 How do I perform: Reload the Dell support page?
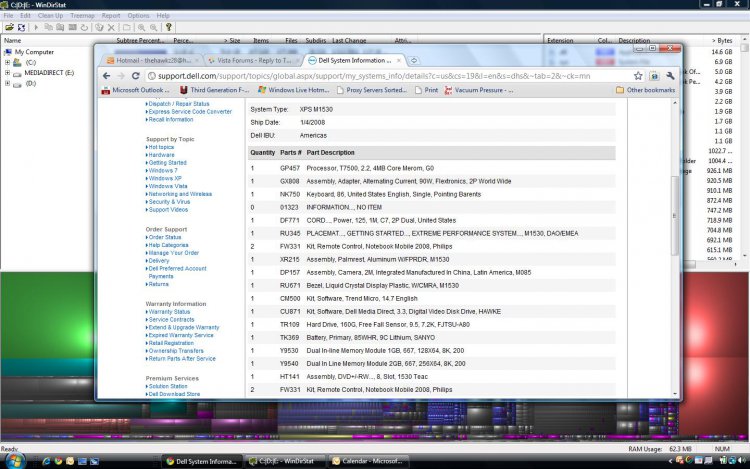point(136,76)
